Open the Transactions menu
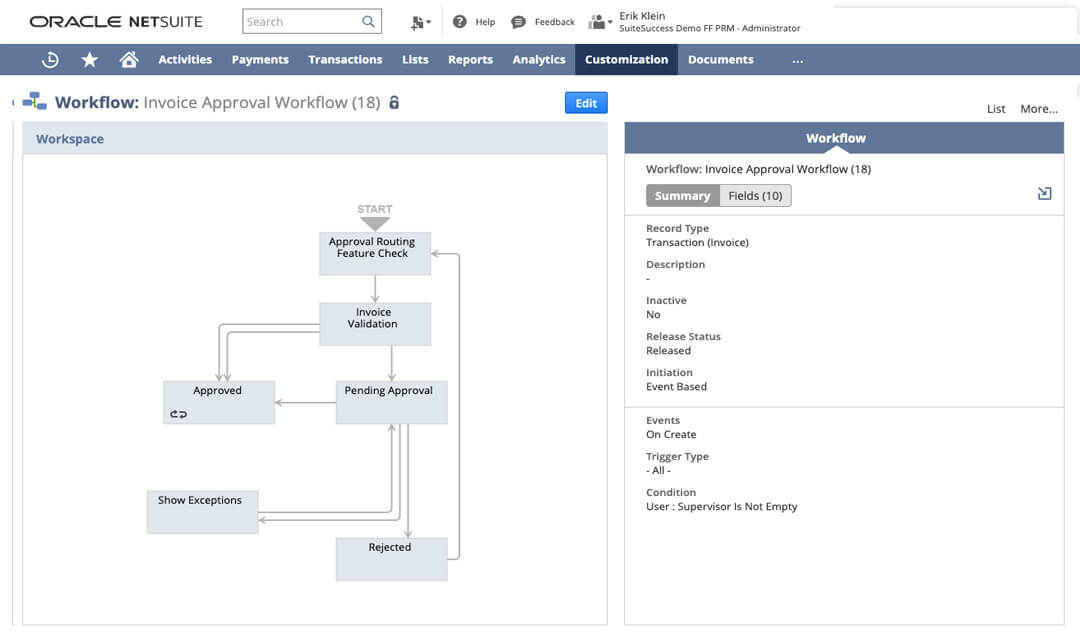The width and height of the screenshot is (1080, 636). point(345,60)
